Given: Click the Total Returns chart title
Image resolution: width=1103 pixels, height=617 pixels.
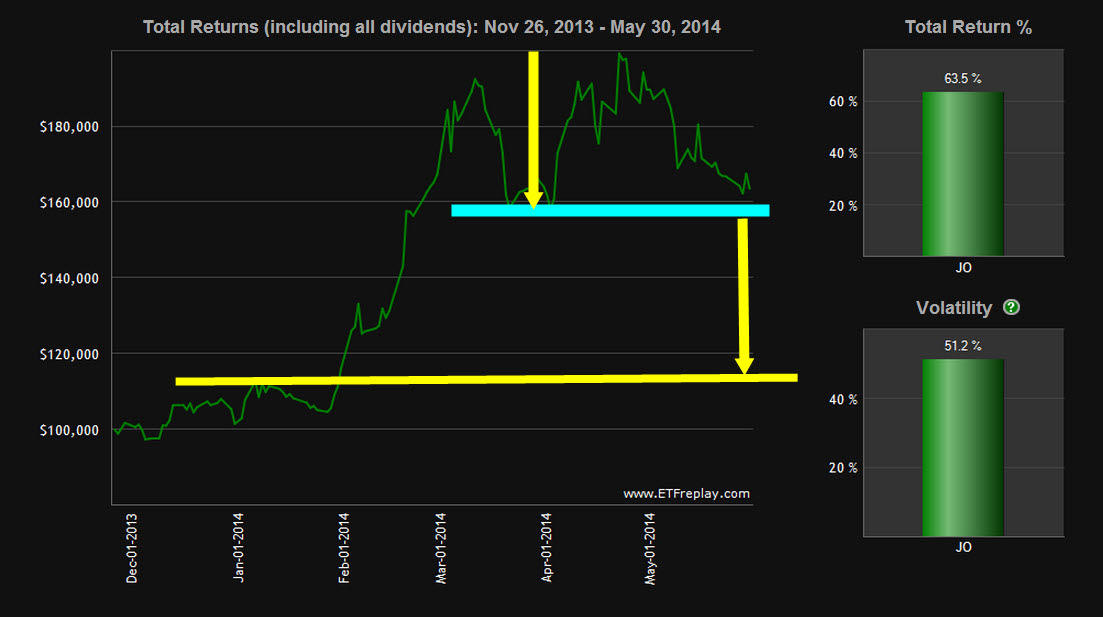Looking at the screenshot, I should click(431, 27).
